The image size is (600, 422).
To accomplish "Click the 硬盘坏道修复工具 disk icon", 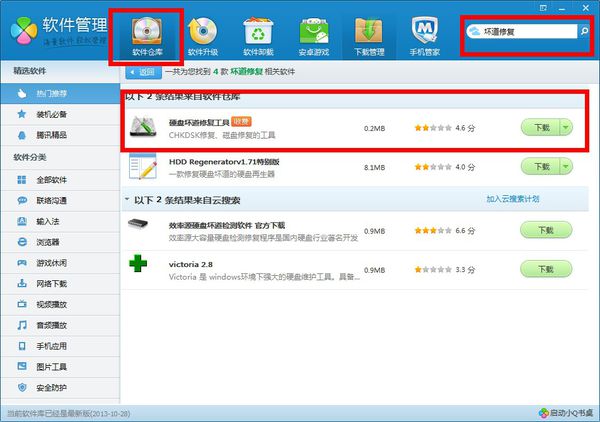I will point(143,127).
